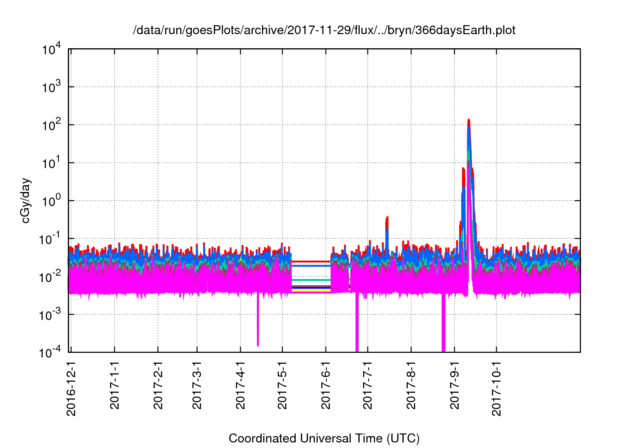Select the 2017-2-1 date tick label
Viewport: 640px width, 448px height.
click(x=158, y=384)
